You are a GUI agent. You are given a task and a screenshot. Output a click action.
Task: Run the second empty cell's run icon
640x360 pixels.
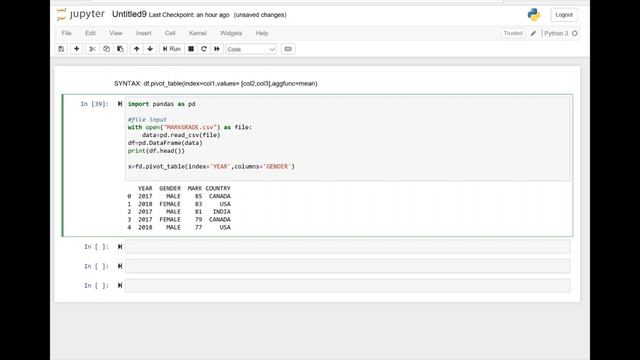point(120,266)
